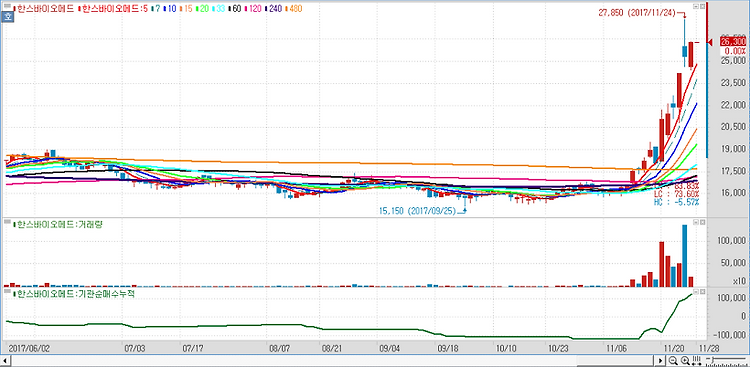The image size is (750, 367).
Task: Click the scroll-right arrow on the horizontal scrollbar
Action: pos(660,361)
